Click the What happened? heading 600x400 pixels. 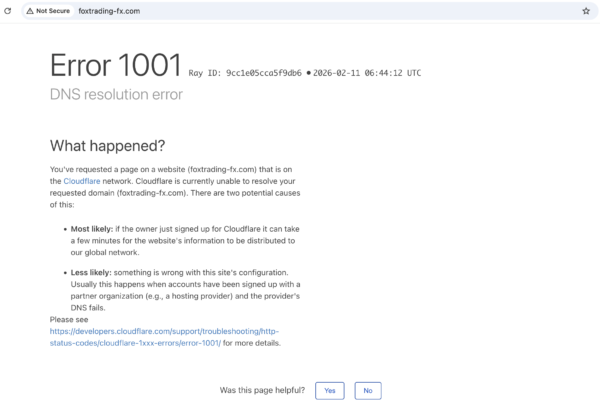108,146
